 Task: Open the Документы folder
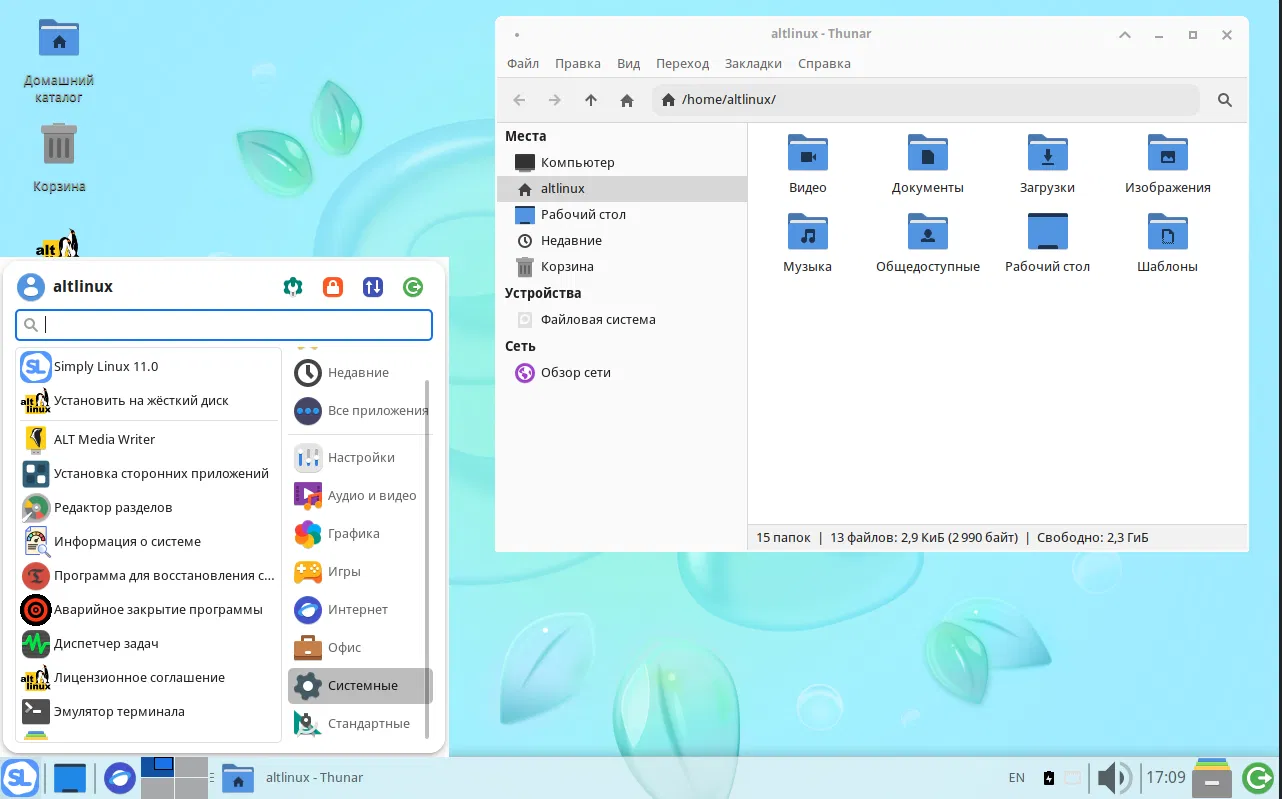(928, 165)
